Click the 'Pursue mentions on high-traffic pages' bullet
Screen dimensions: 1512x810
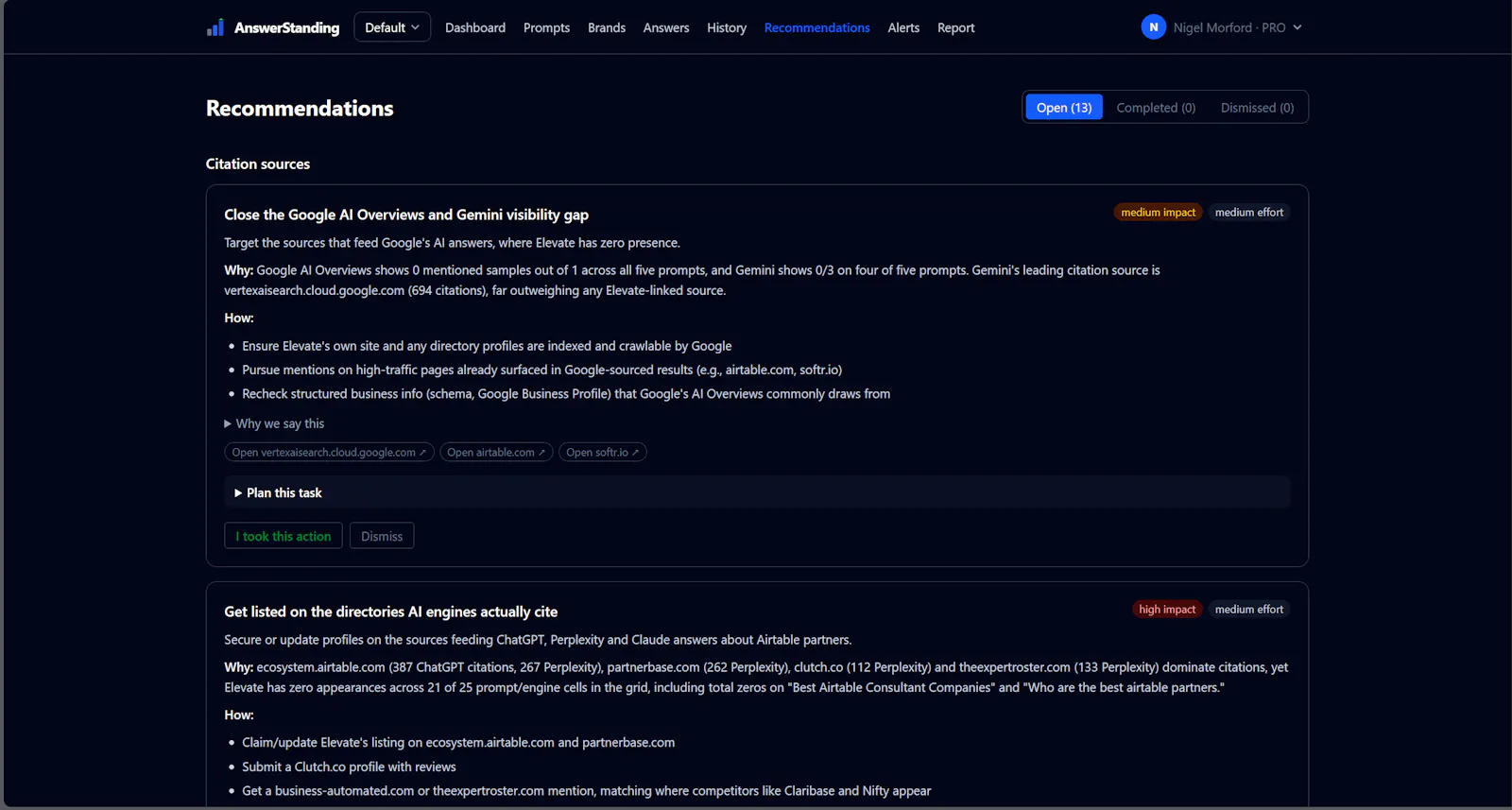[541, 370]
